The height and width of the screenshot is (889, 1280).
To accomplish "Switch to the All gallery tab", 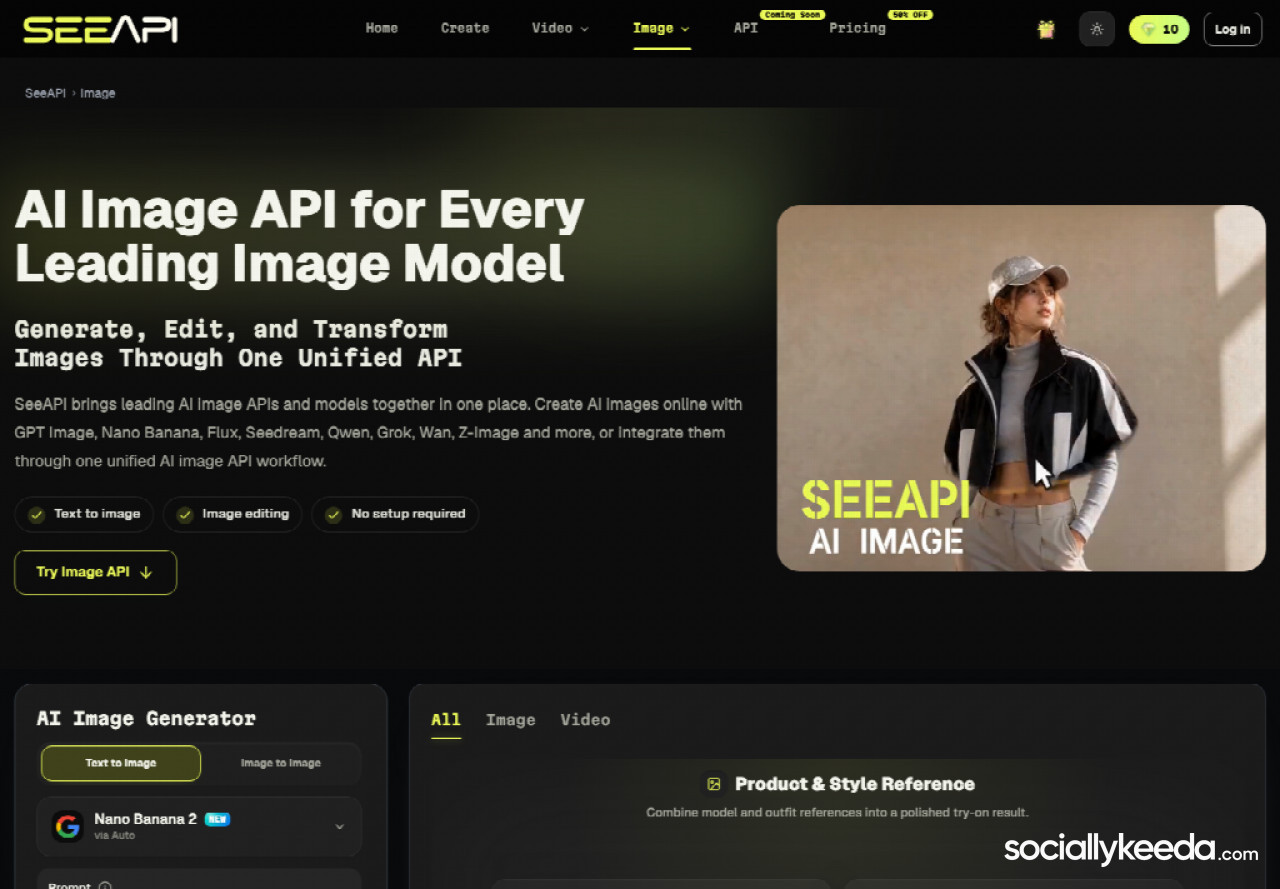I will coord(446,720).
